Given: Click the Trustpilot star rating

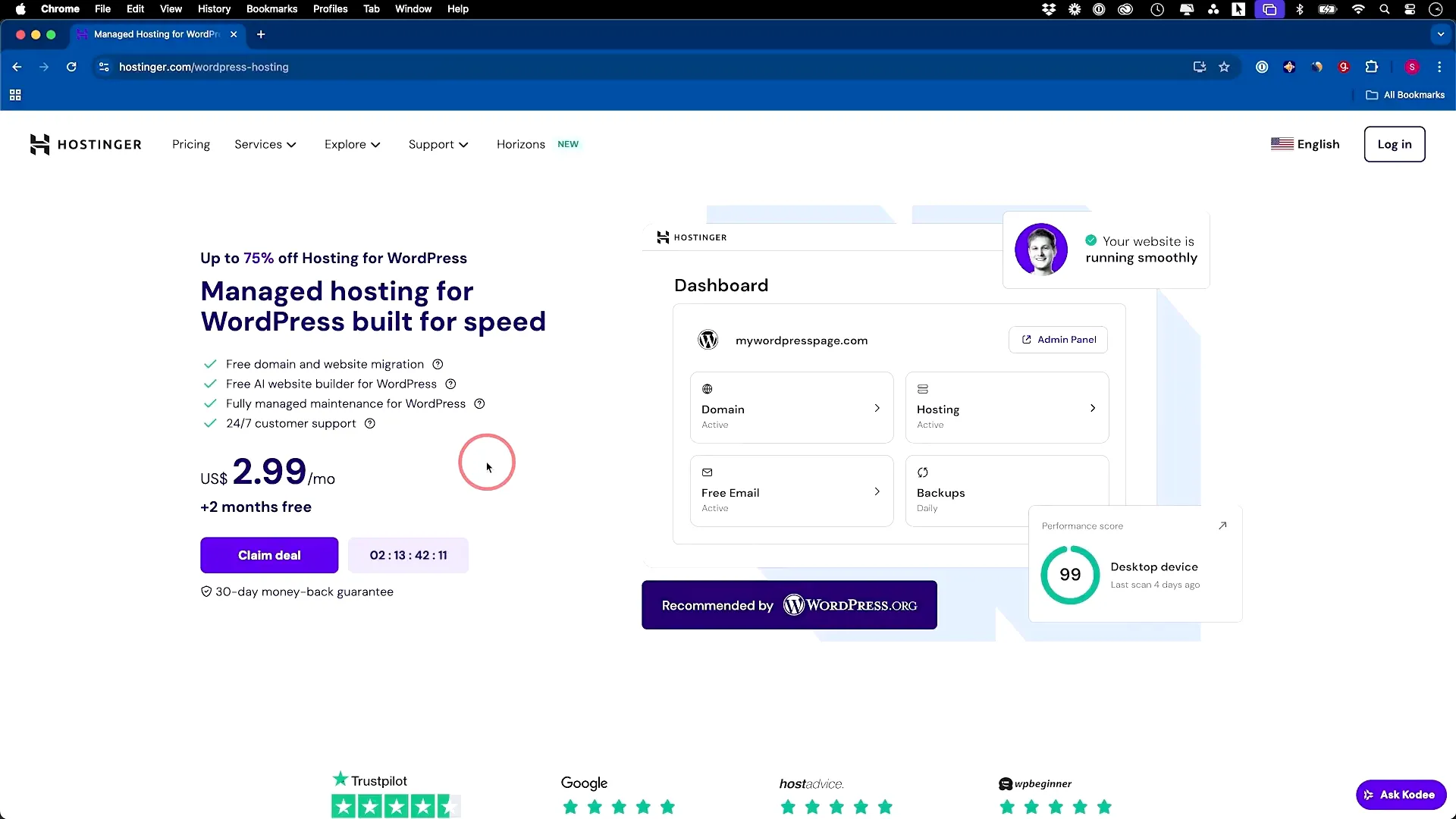Looking at the screenshot, I should pyautogui.click(x=396, y=806).
